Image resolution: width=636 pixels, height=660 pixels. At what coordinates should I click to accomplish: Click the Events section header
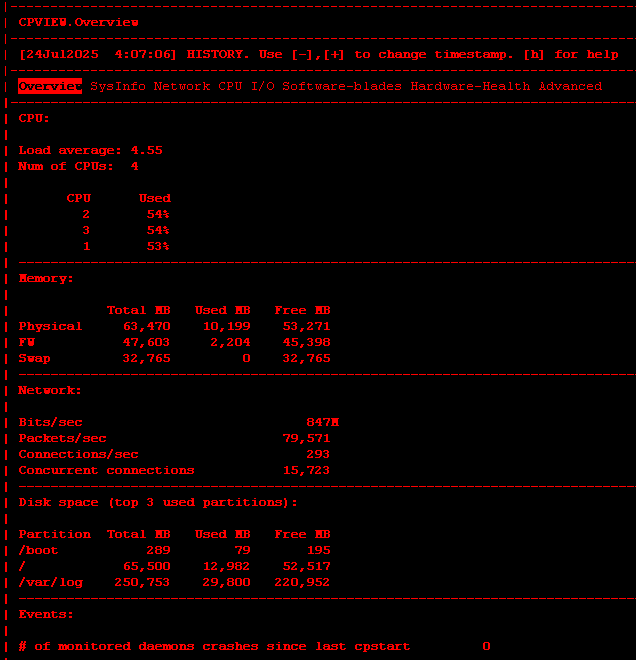tap(46, 614)
